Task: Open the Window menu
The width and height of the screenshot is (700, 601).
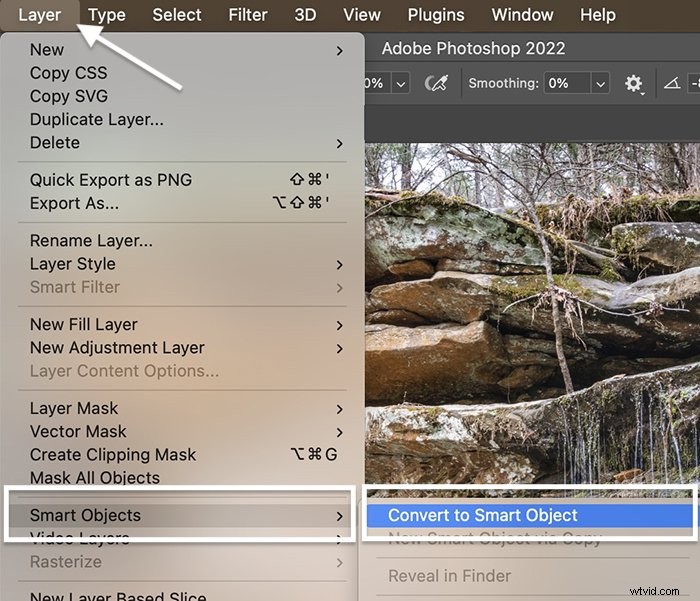Action: pyautogui.click(x=522, y=15)
